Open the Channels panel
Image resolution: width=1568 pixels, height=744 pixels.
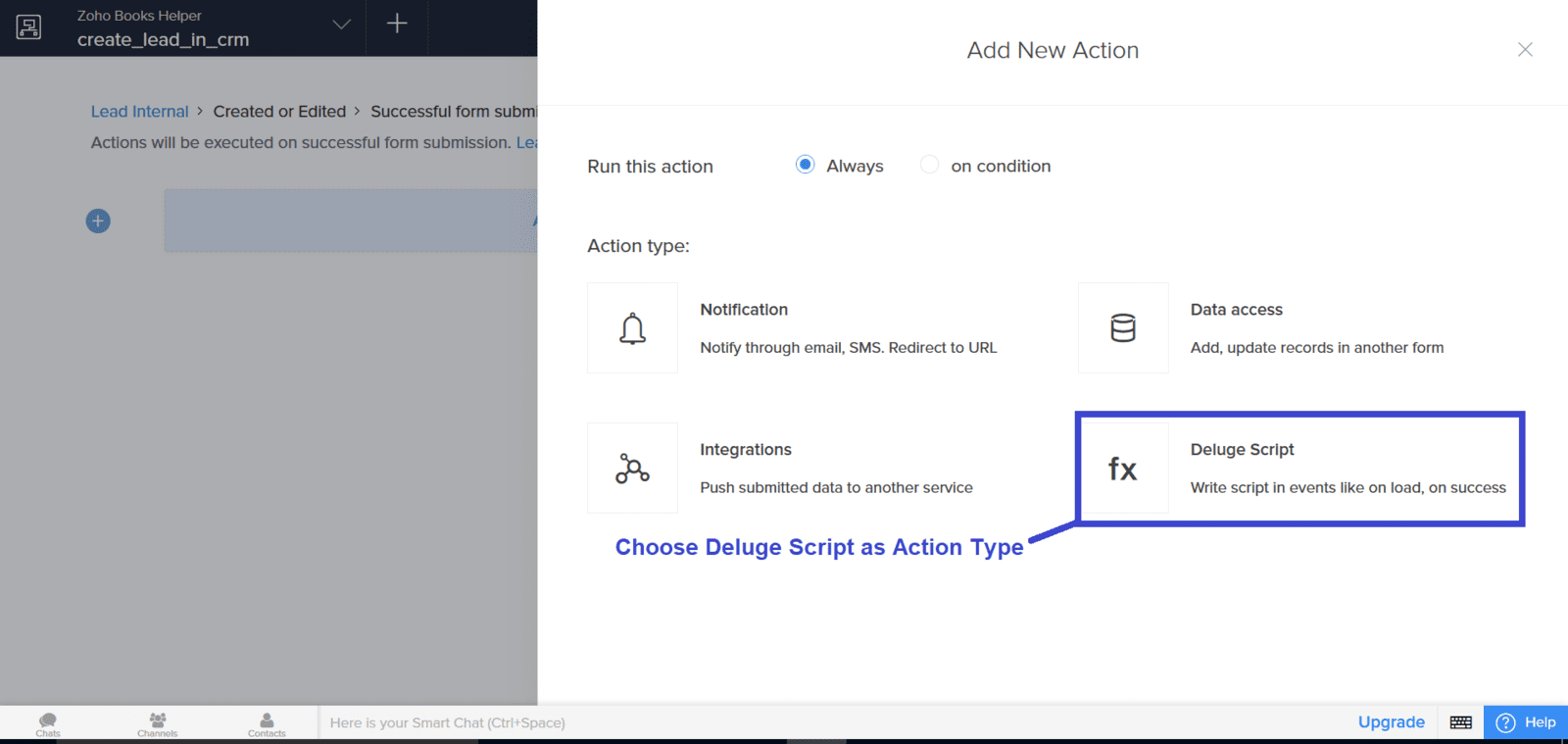pyautogui.click(x=158, y=724)
